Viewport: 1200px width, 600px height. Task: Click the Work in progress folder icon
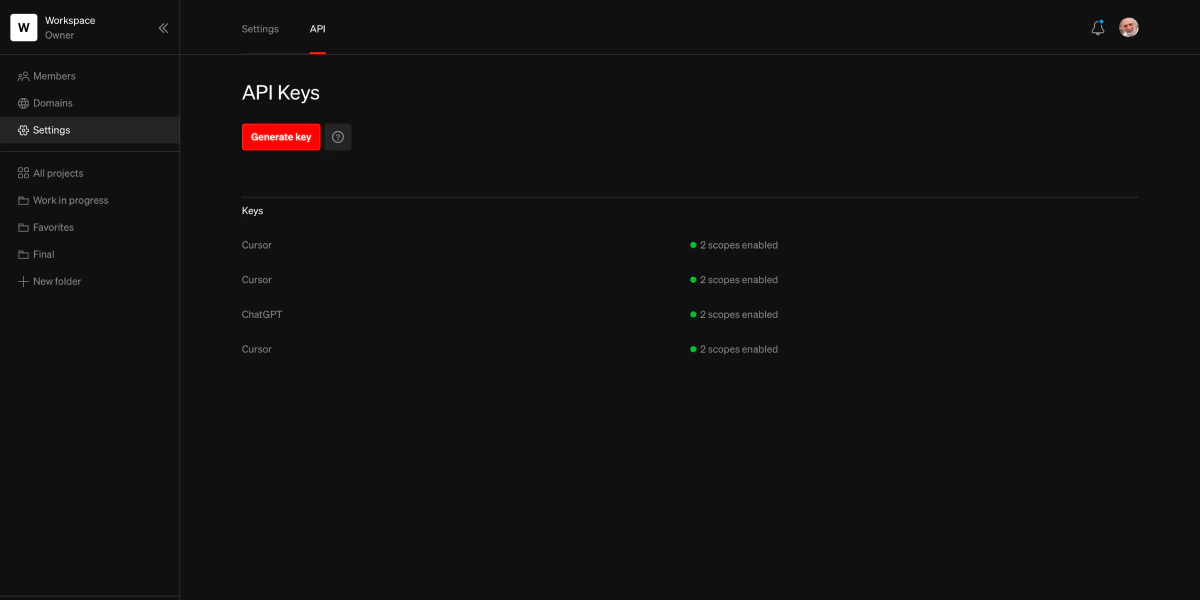pyautogui.click(x=24, y=200)
